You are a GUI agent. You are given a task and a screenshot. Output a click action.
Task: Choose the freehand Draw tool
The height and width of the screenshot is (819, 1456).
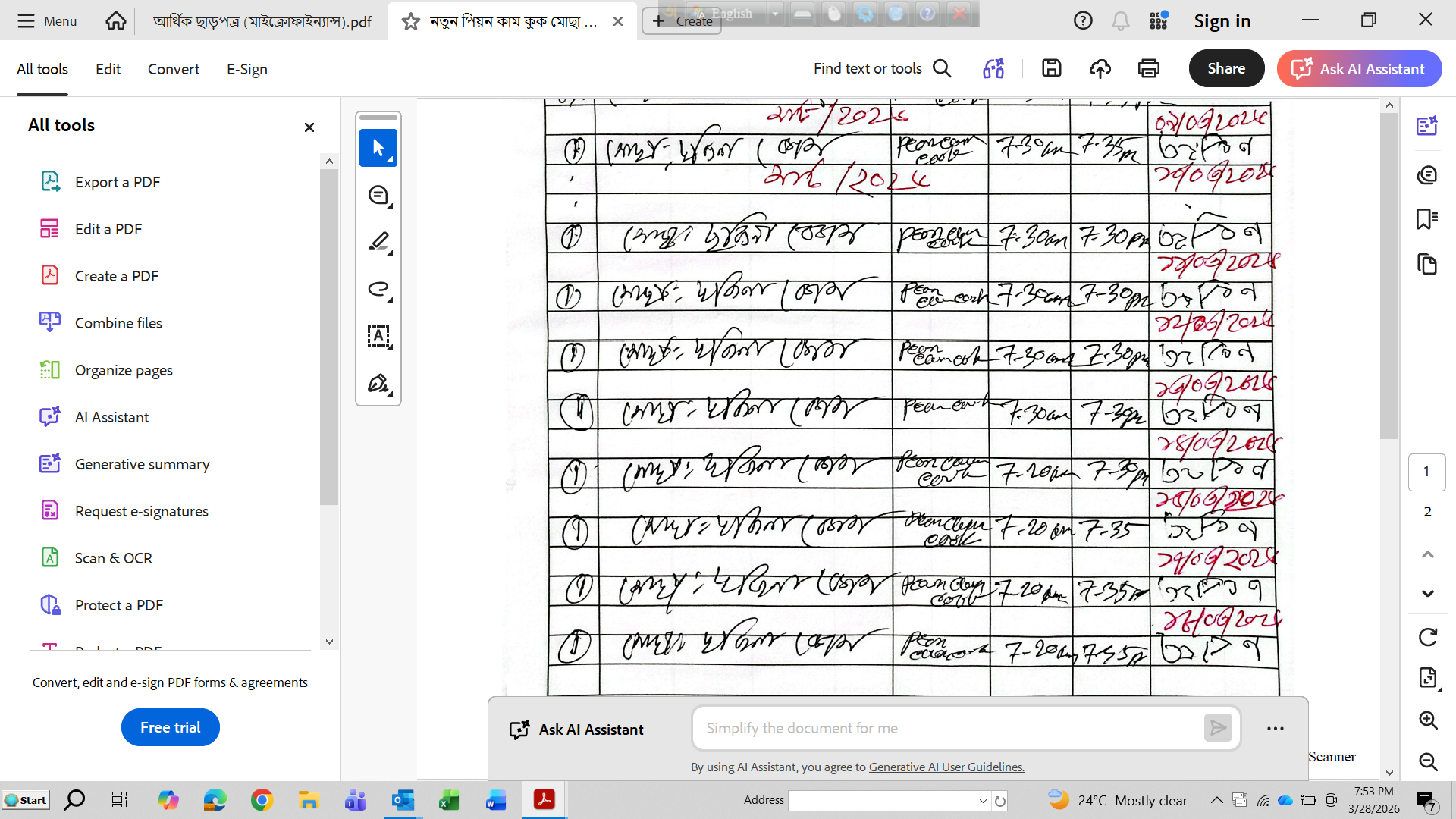[x=378, y=289]
